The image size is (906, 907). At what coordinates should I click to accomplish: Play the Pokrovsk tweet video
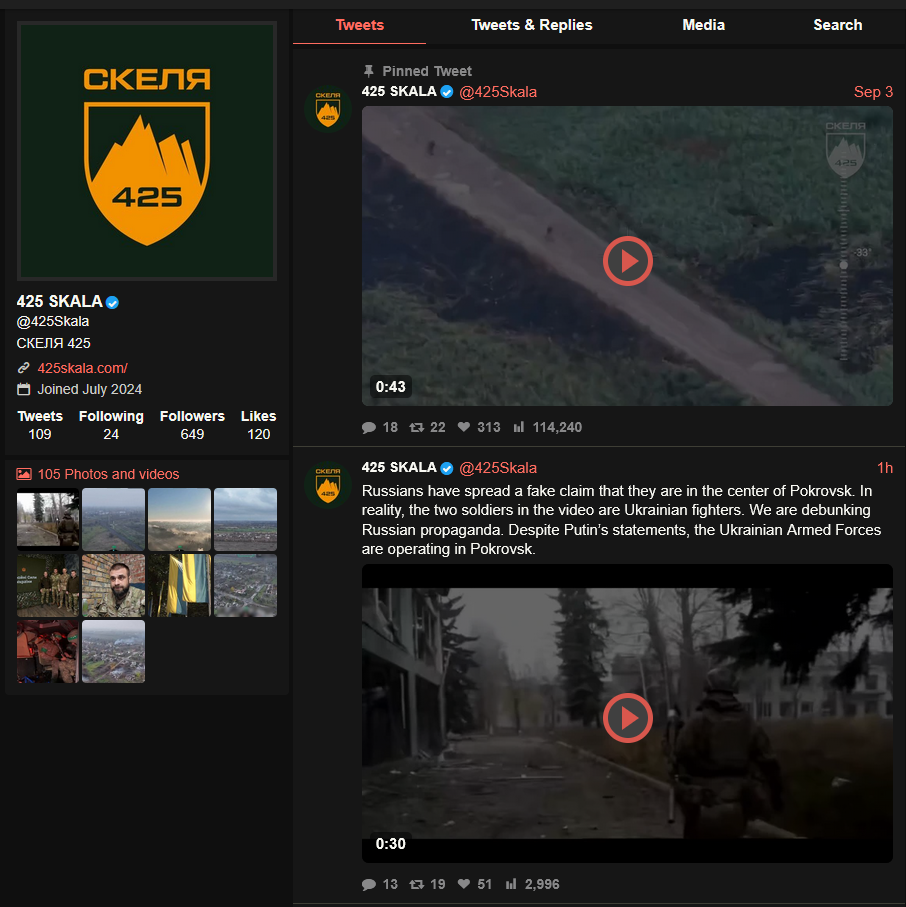pos(627,718)
